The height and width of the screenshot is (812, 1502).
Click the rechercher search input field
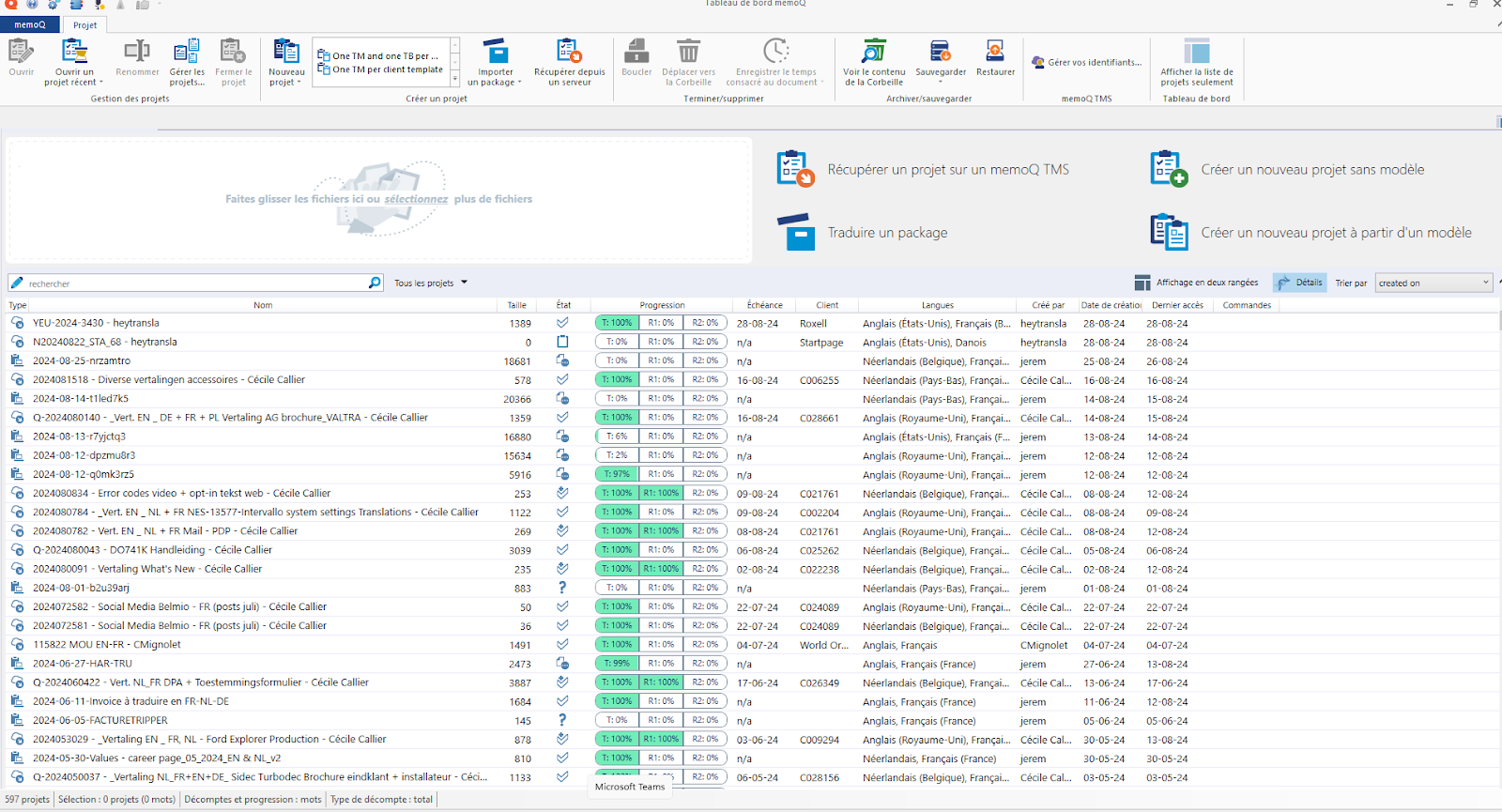[x=195, y=283]
